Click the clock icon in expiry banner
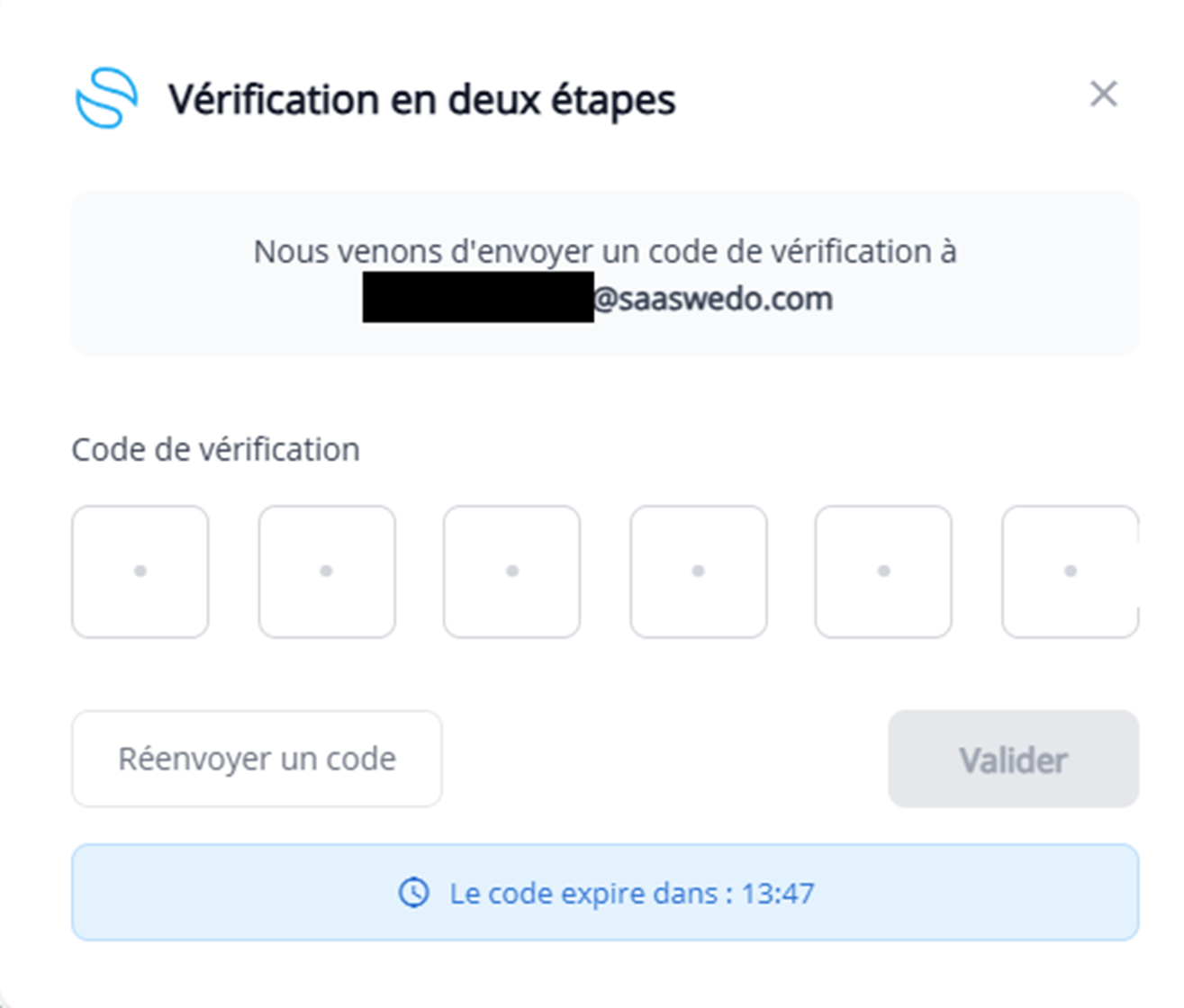Image resolution: width=1184 pixels, height=1008 pixels. coord(414,893)
